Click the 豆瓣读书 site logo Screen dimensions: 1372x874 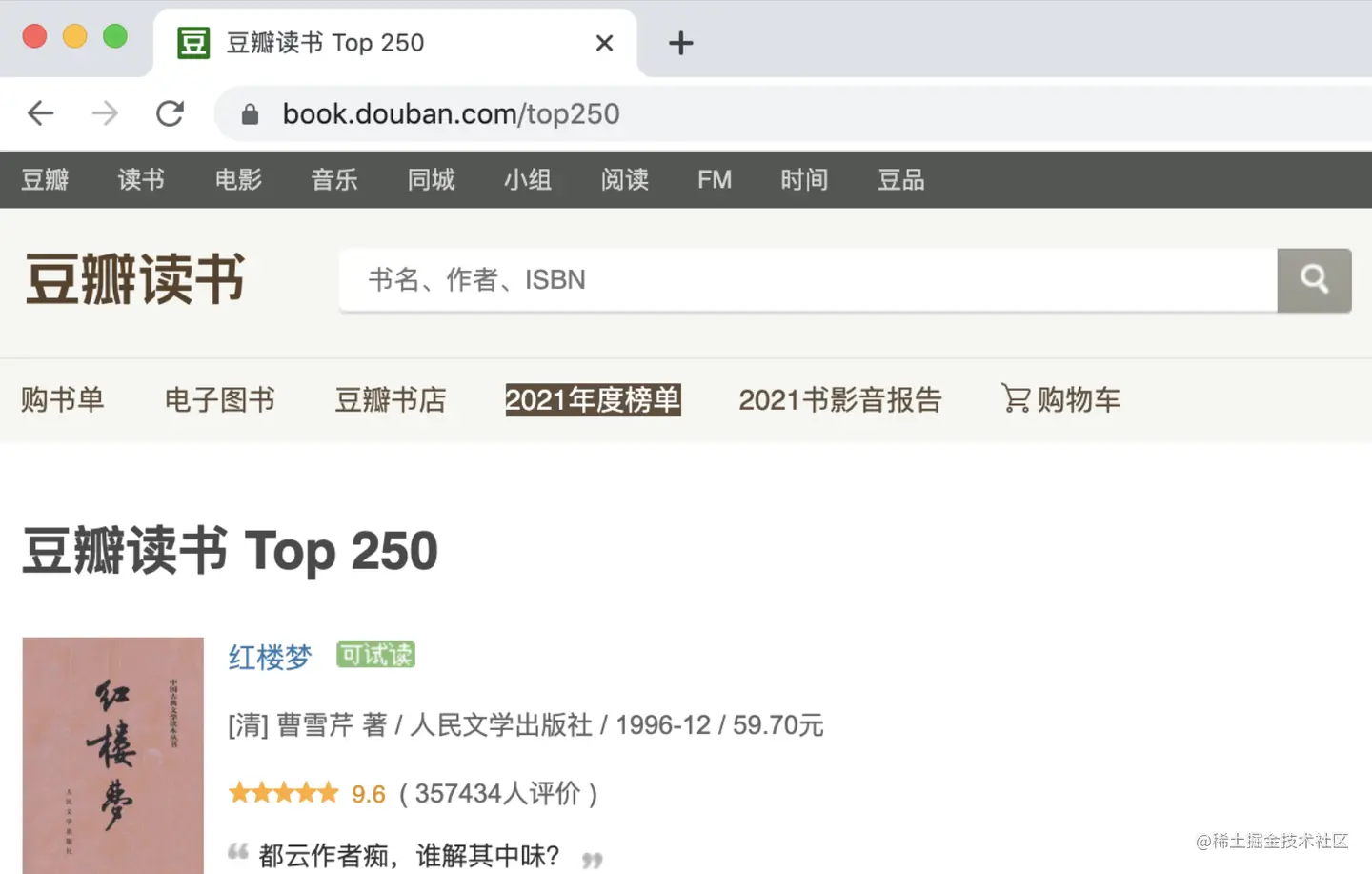pyautogui.click(x=134, y=279)
